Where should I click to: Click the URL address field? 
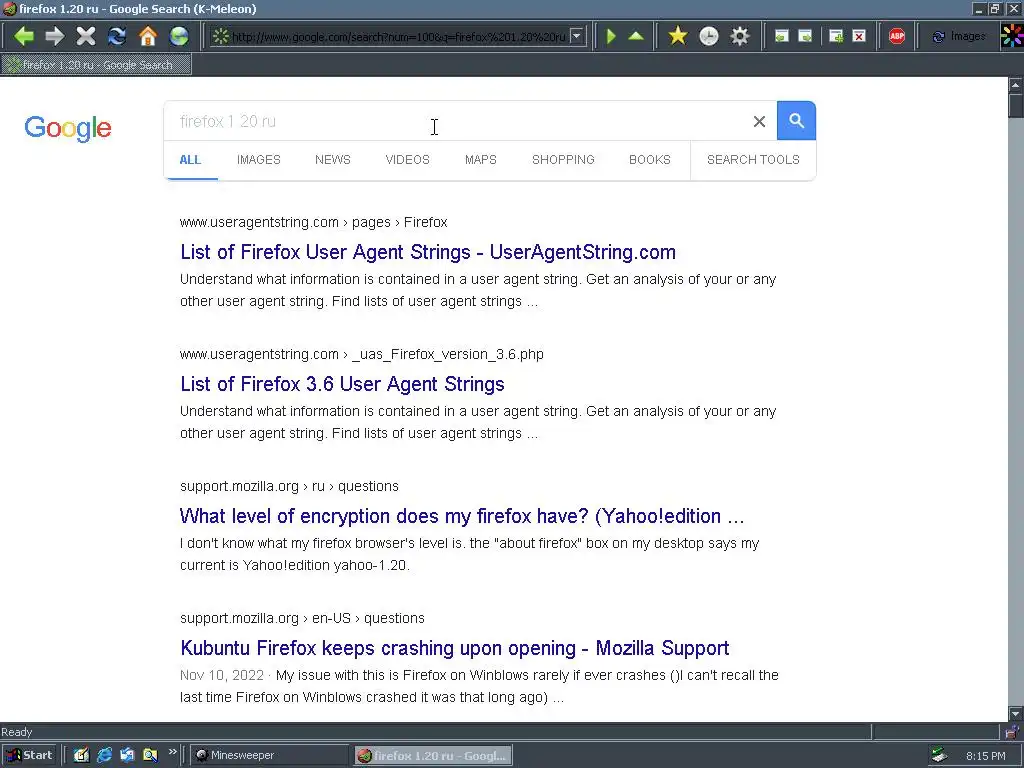pyautogui.click(x=398, y=37)
